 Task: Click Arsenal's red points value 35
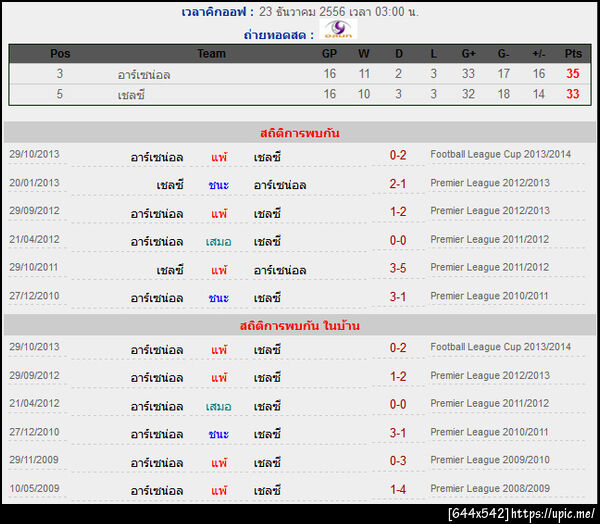(x=573, y=73)
